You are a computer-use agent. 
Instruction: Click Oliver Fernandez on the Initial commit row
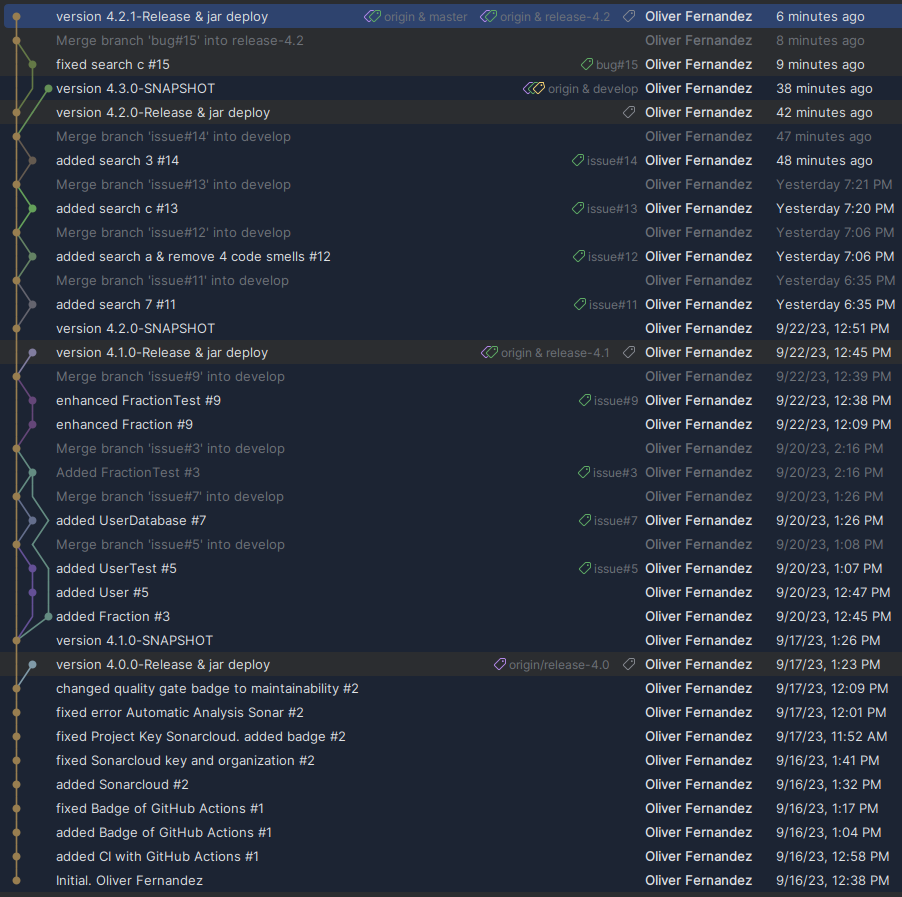click(698, 880)
